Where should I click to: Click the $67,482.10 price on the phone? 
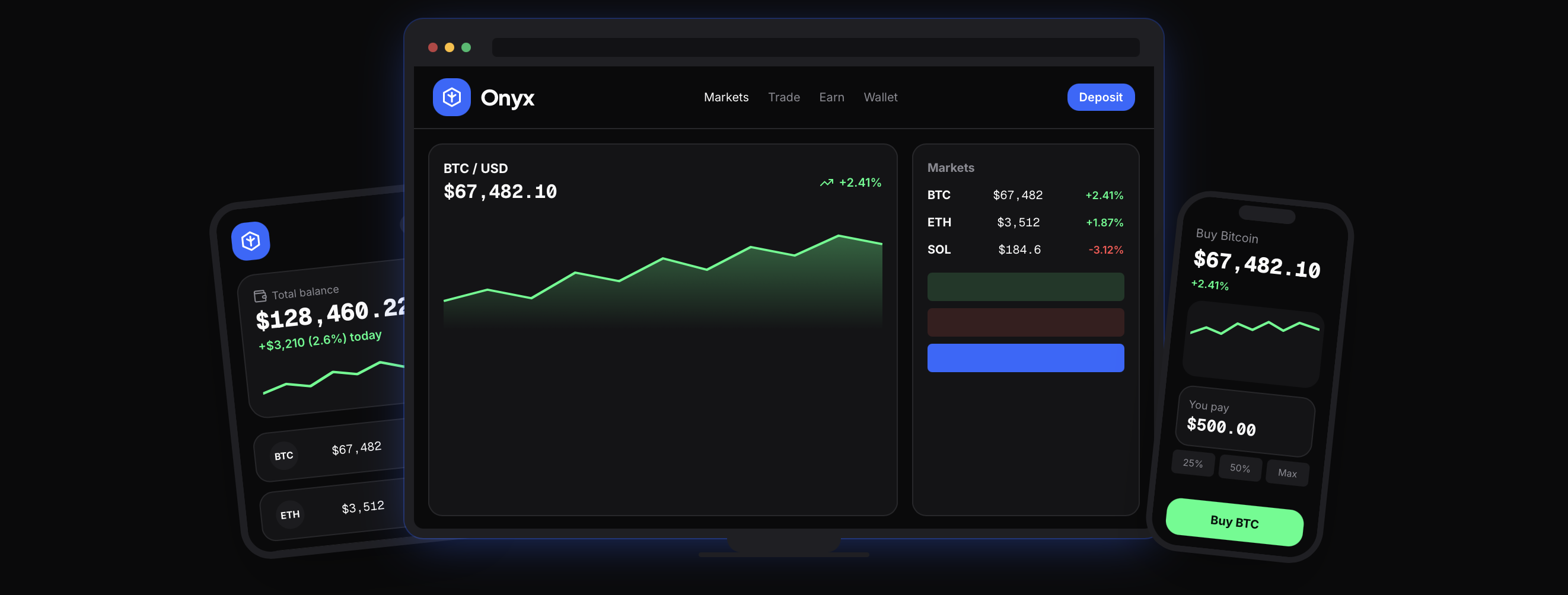click(x=1256, y=264)
